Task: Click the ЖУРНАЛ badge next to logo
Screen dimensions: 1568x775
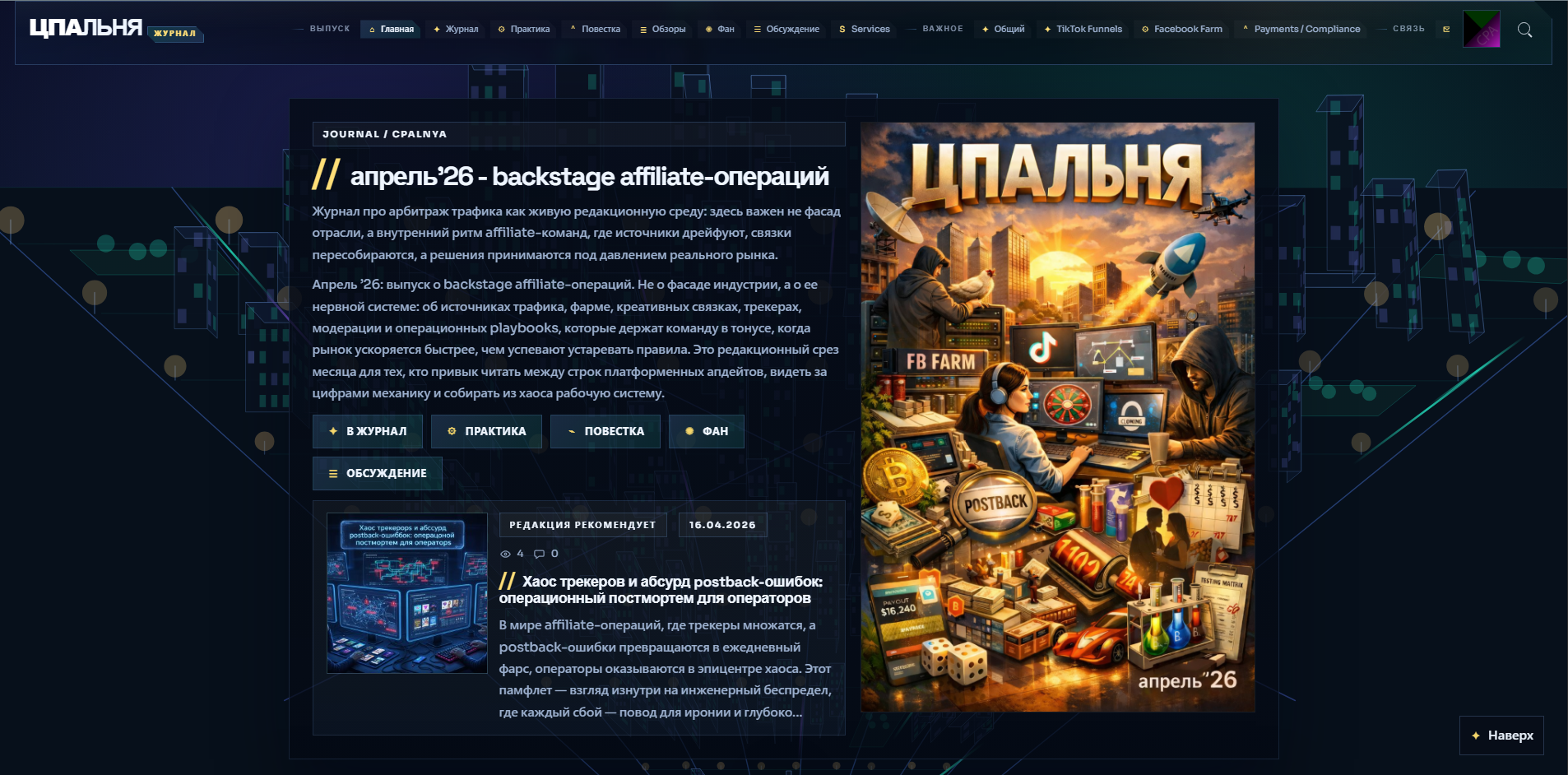Action: (175, 33)
